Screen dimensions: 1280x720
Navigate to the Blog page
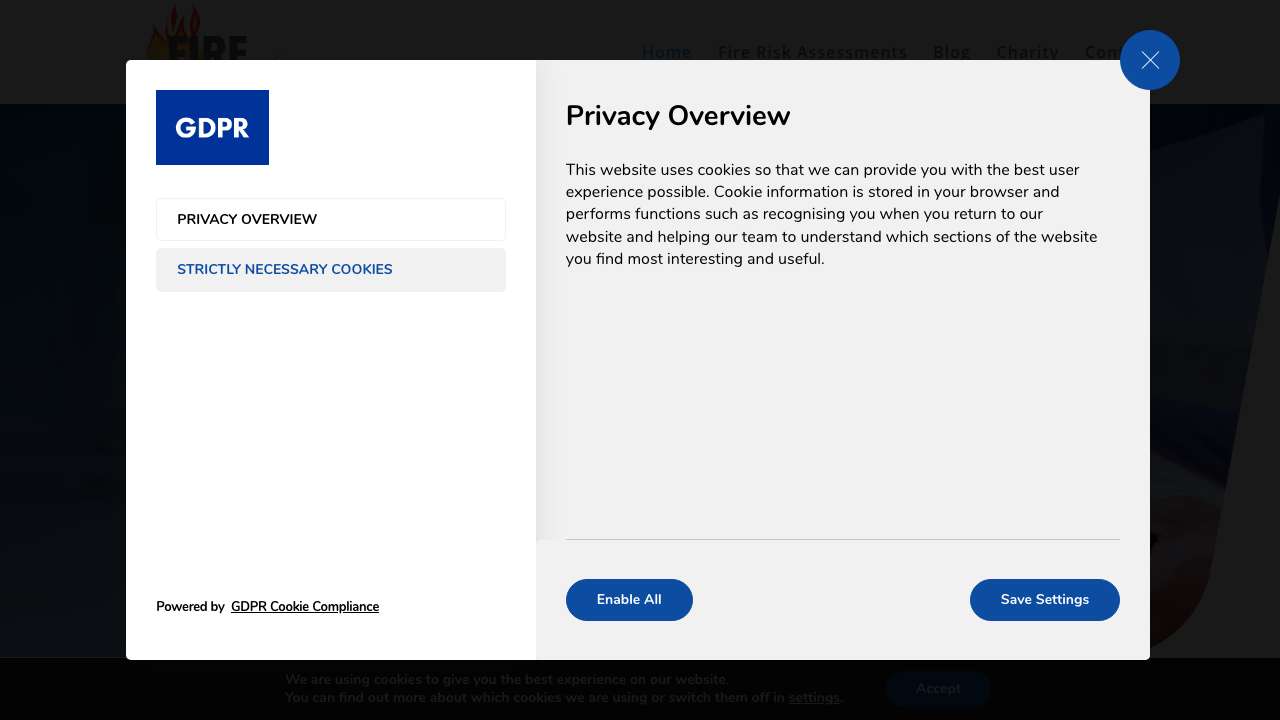951,52
